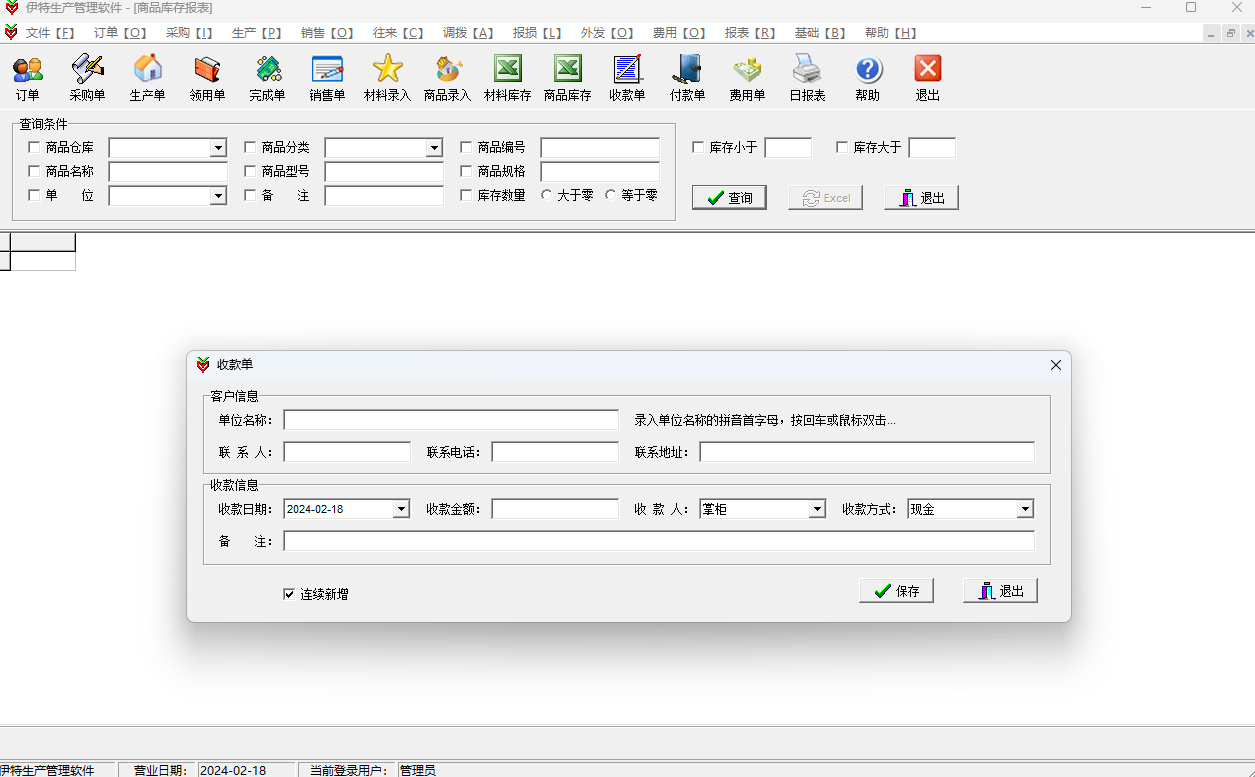
Task: Expand the 单位 dropdown list
Action: pos(218,196)
